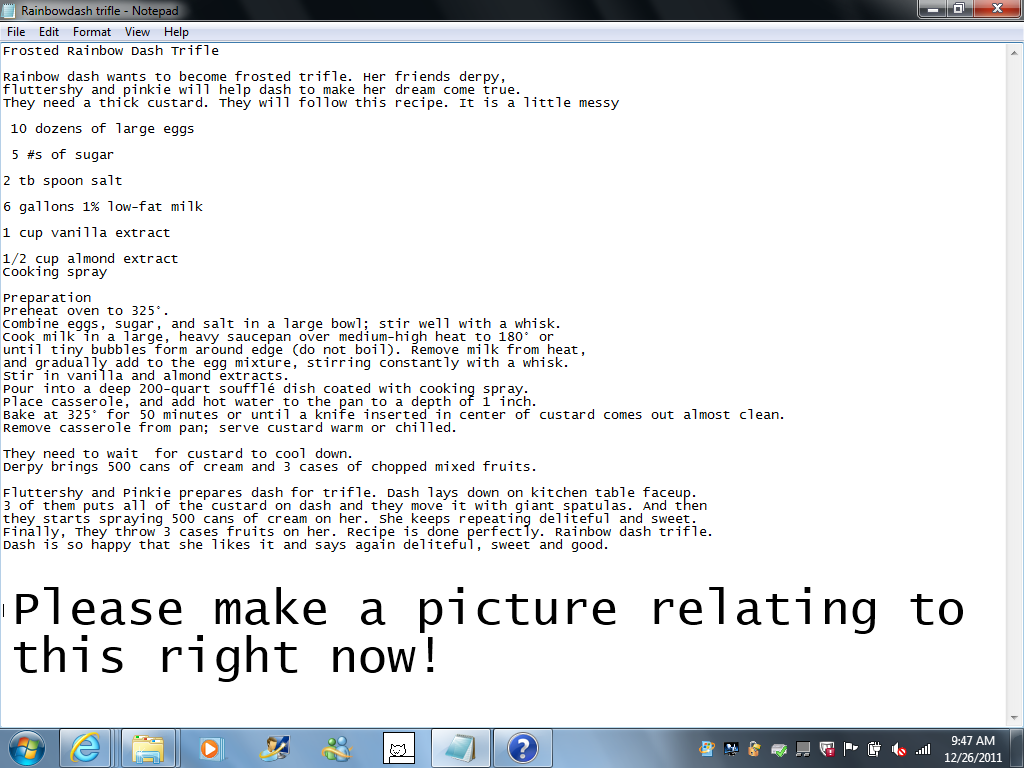The height and width of the screenshot is (768, 1024).
Task: Minimize the Notepad window
Action: (932, 8)
